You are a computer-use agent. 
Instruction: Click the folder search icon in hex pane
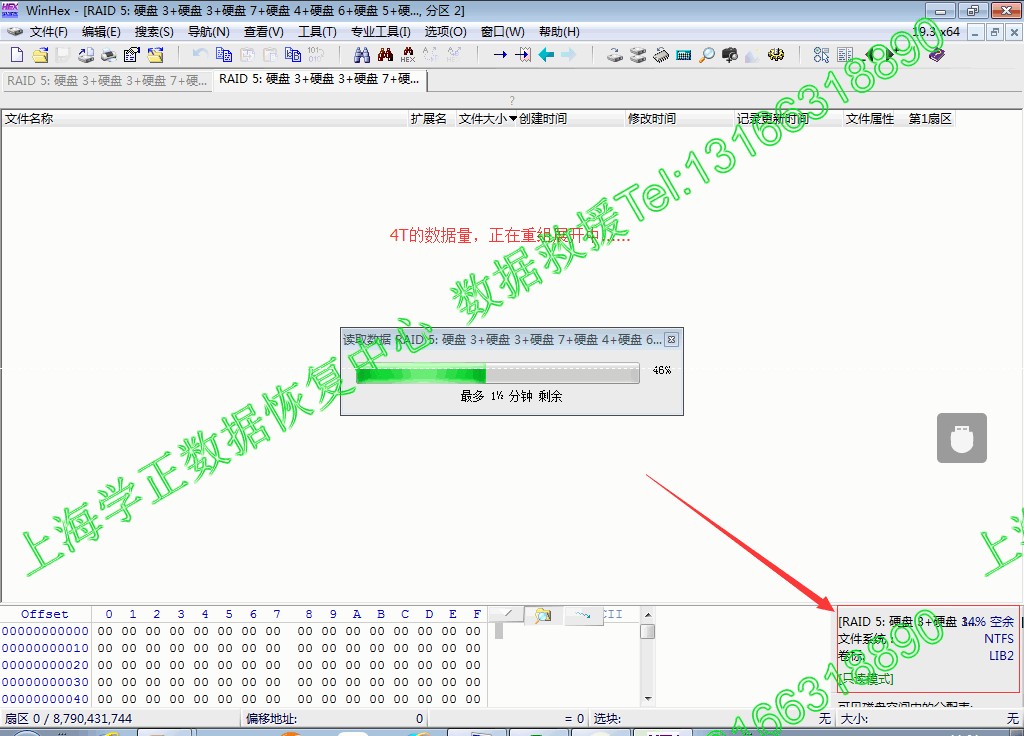coord(543,615)
